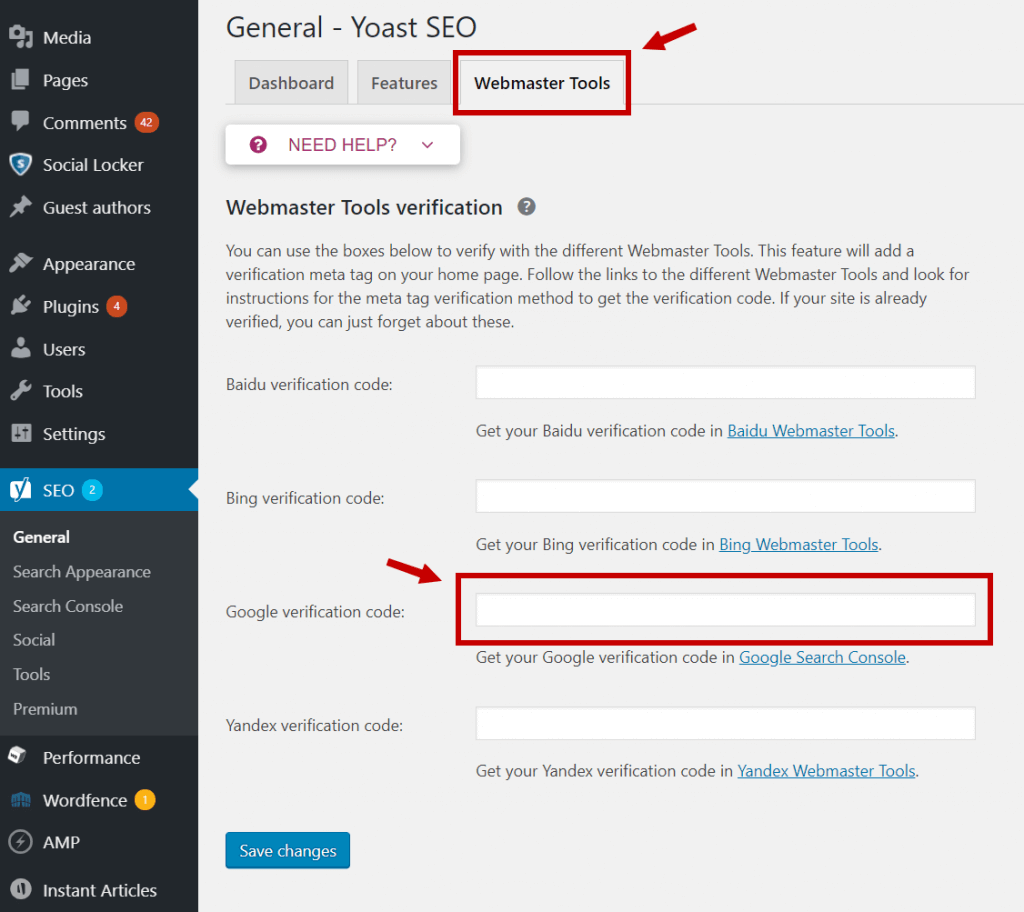Click help question mark beside Webmaster Tools verification
This screenshot has width=1024, height=912.
[526, 207]
